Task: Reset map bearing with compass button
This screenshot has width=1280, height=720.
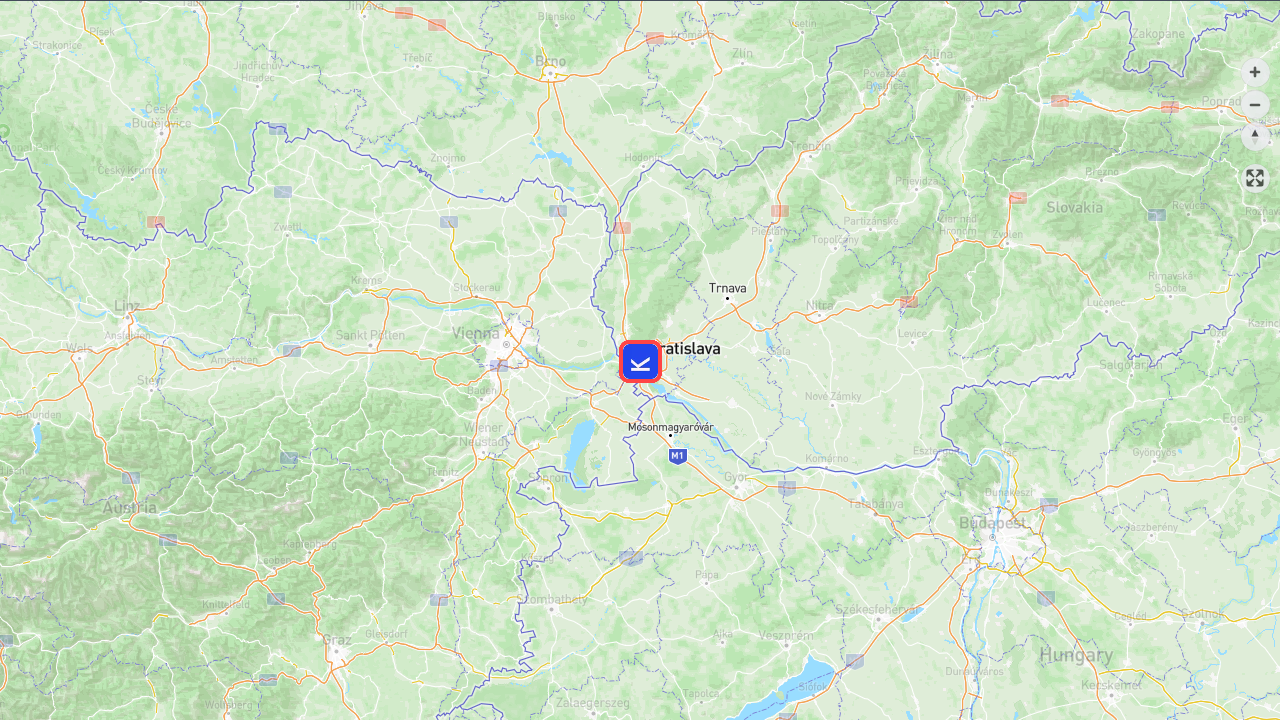Action: 1255,137
